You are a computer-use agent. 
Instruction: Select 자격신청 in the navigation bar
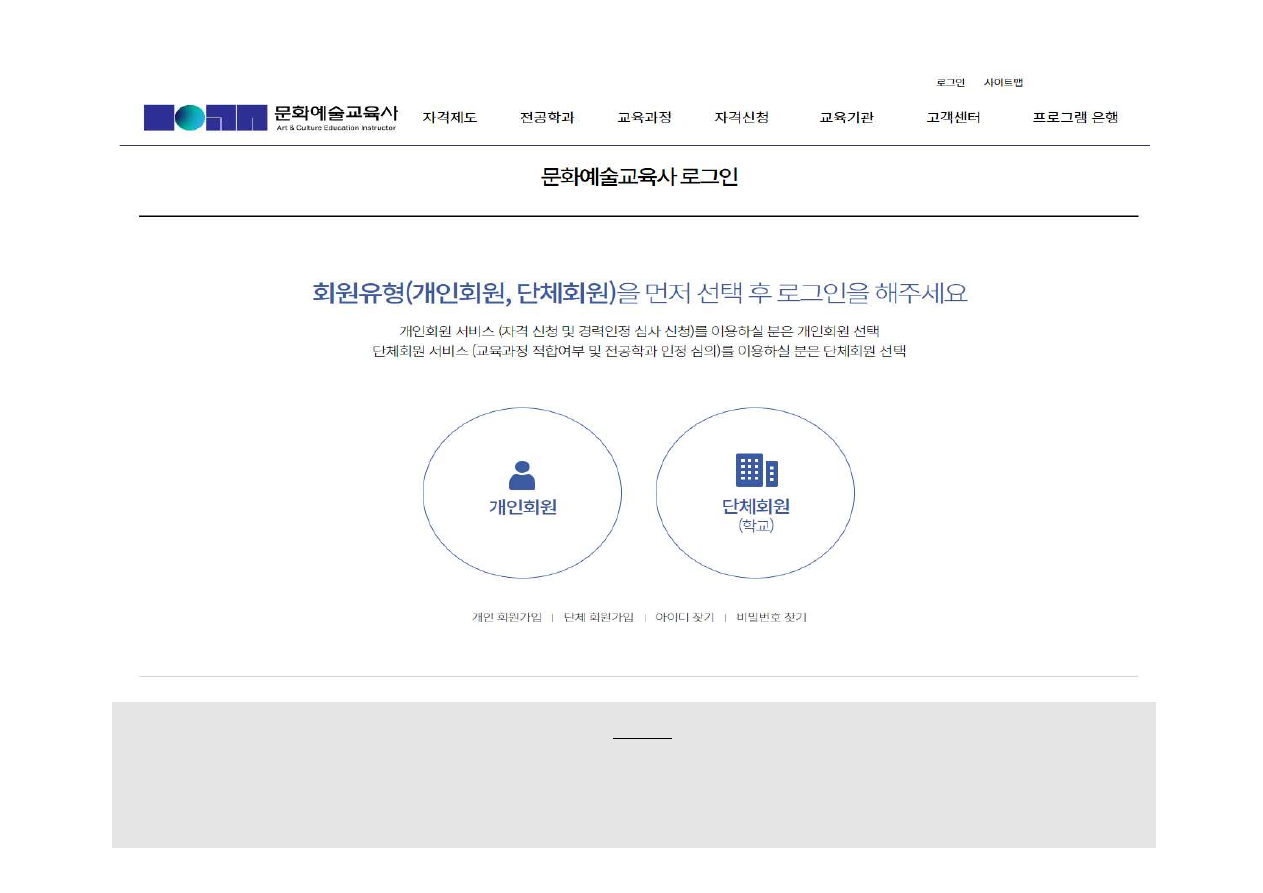tap(741, 118)
